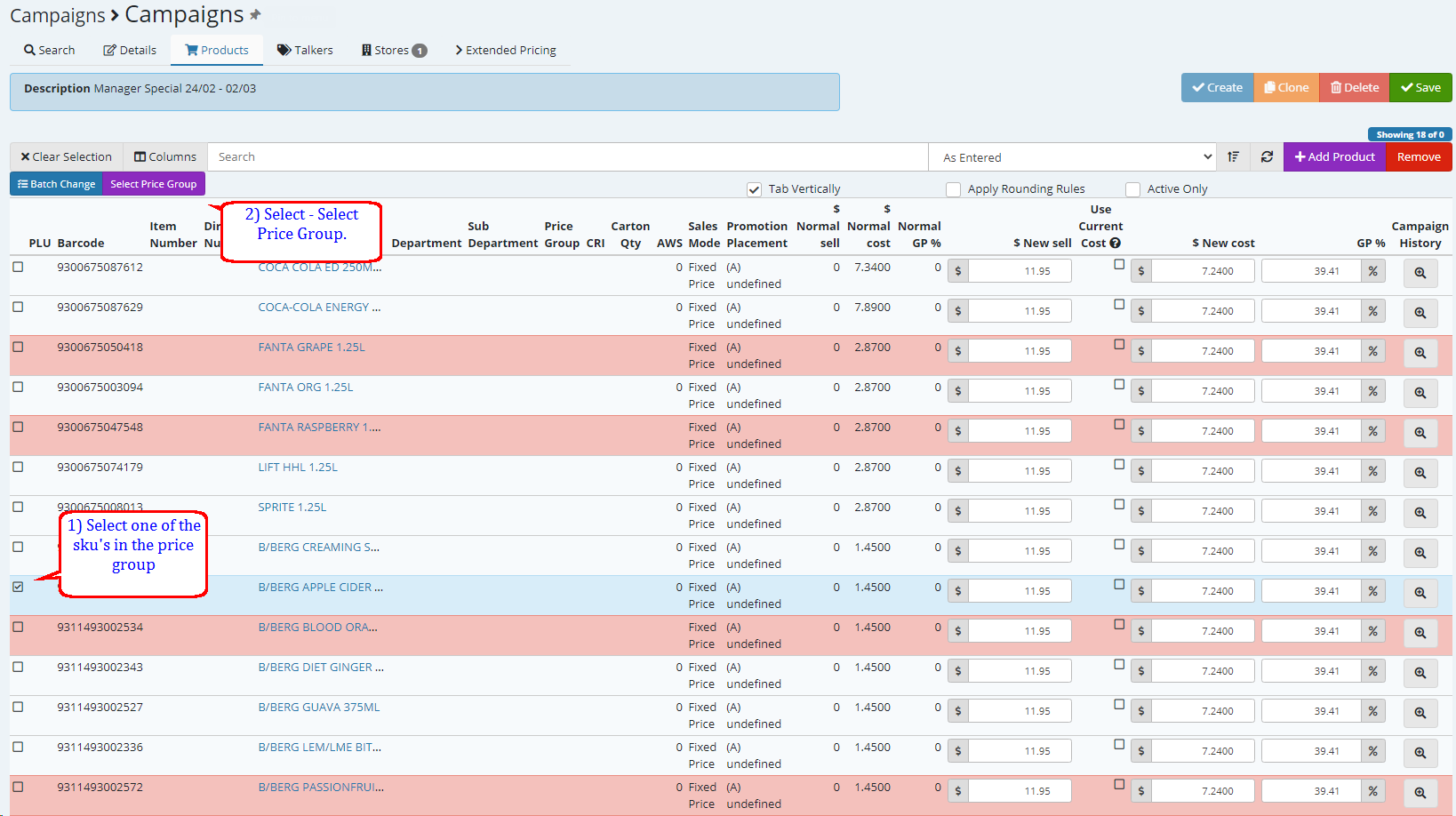Open campaign history for B/BERG LEM/LME BIT row
Image resolution: width=1456 pixels, height=816 pixels.
tap(1420, 753)
